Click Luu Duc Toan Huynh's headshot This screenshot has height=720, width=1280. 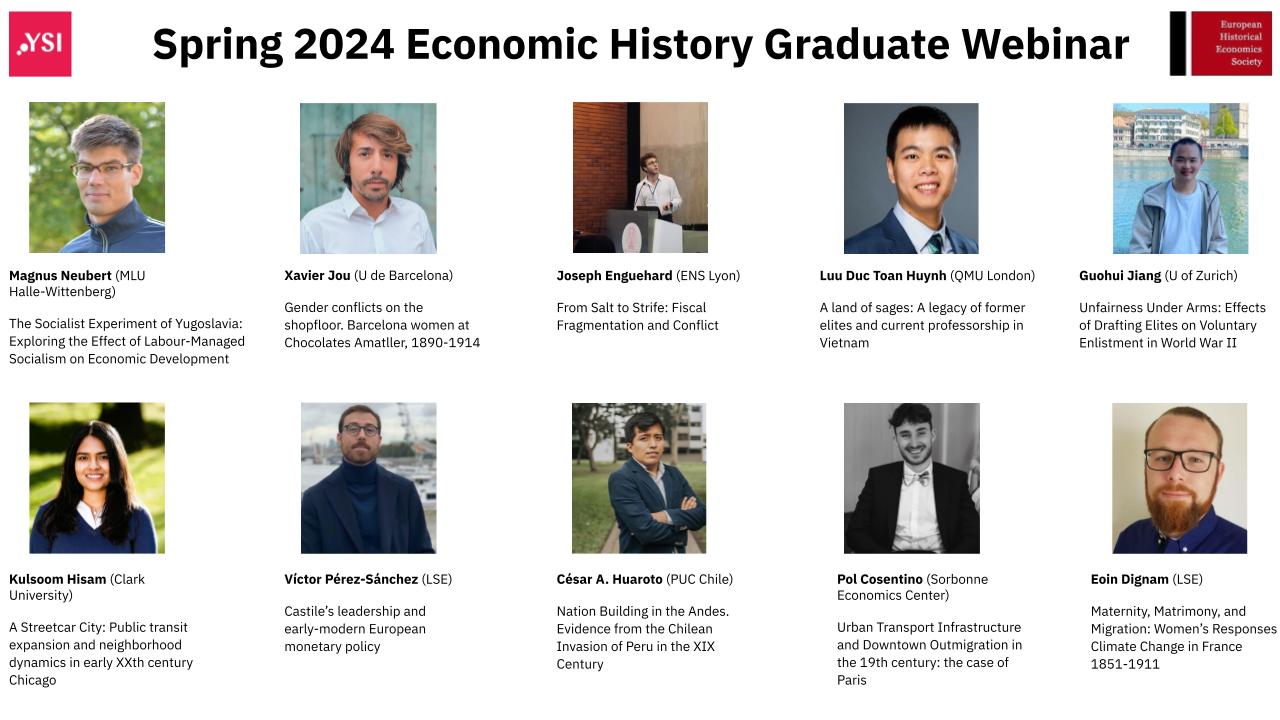[x=911, y=178]
